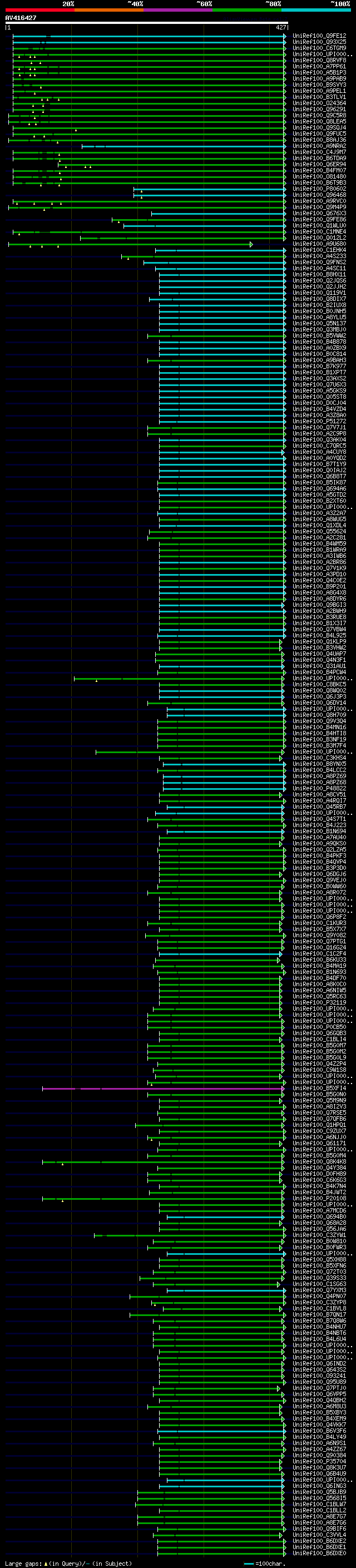Open UniRef100_A9NRA2 hit label
The width and height of the screenshot is (356, 1568).
click(x=319, y=146)
